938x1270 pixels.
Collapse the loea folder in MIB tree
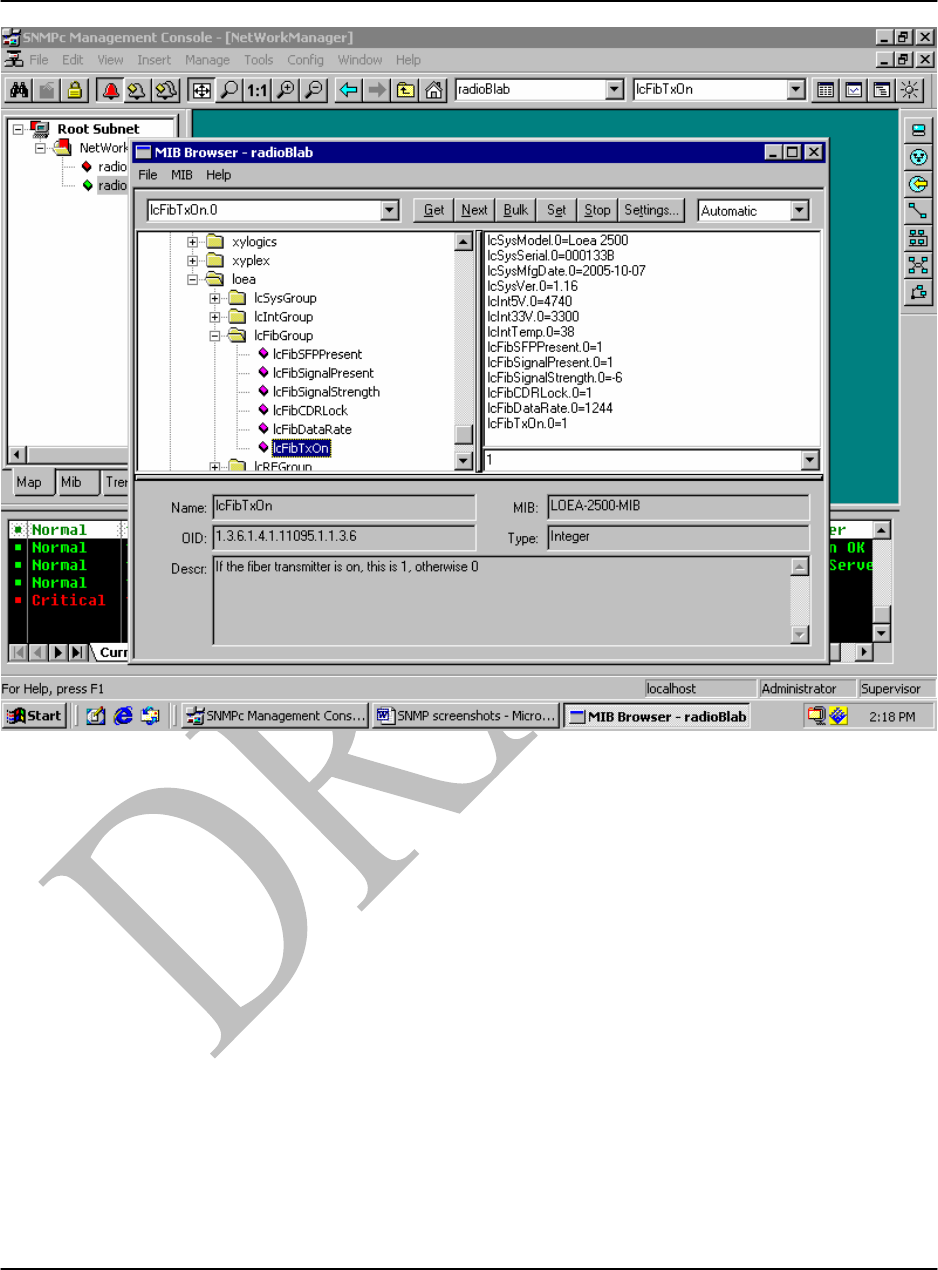tap(194, 280)
